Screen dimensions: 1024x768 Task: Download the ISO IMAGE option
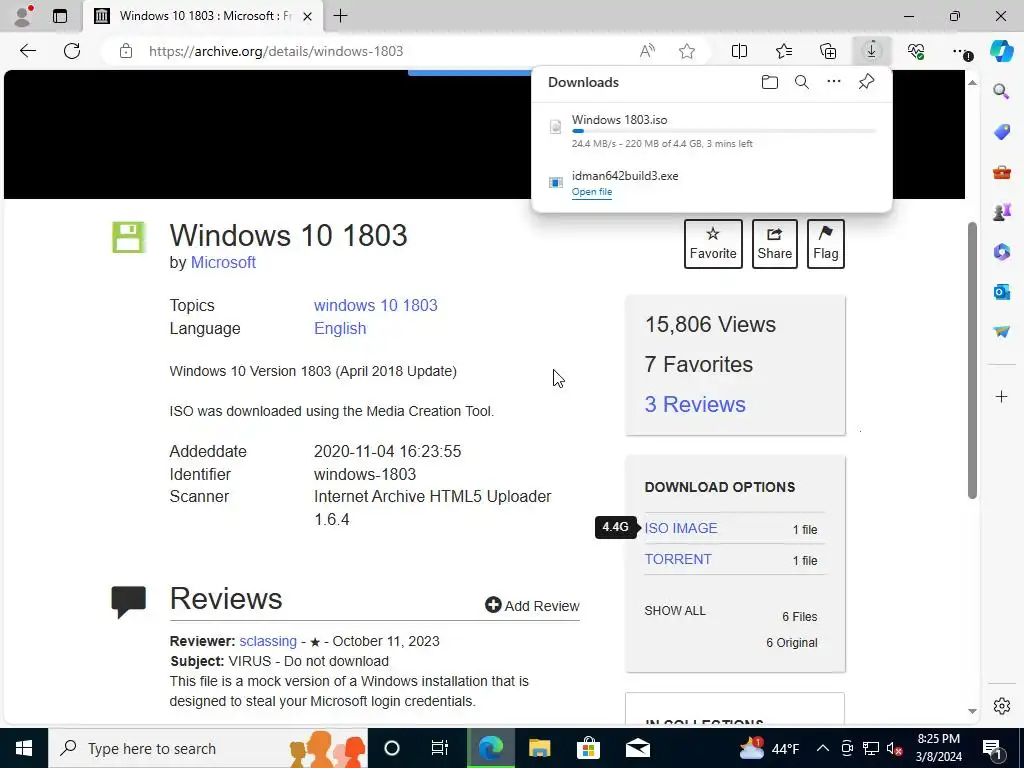pyautogui.click(x=680, y=528)
